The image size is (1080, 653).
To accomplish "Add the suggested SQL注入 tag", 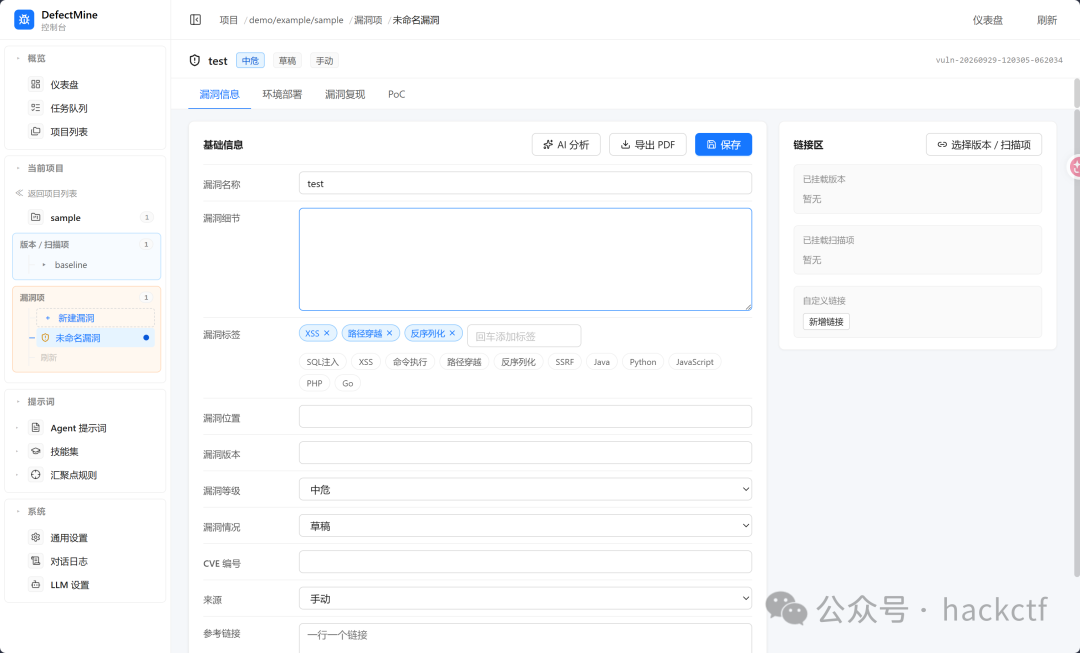I will 323,362.
